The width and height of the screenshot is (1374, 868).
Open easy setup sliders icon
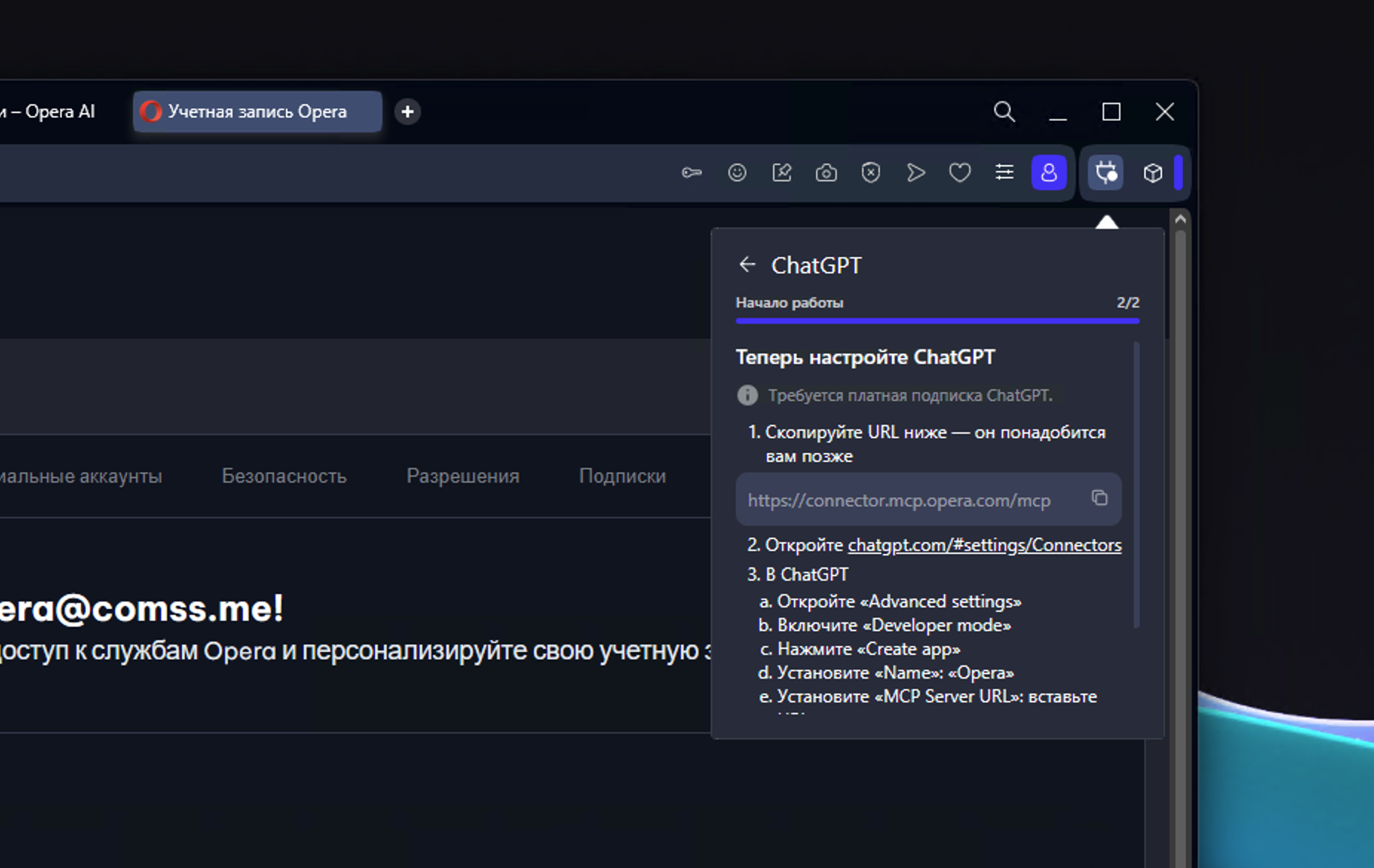1004,173
